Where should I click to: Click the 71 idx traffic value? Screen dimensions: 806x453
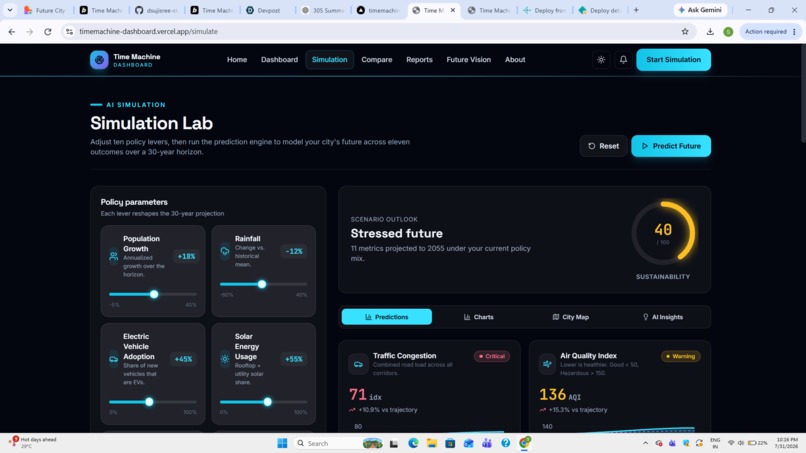[365, 395]
